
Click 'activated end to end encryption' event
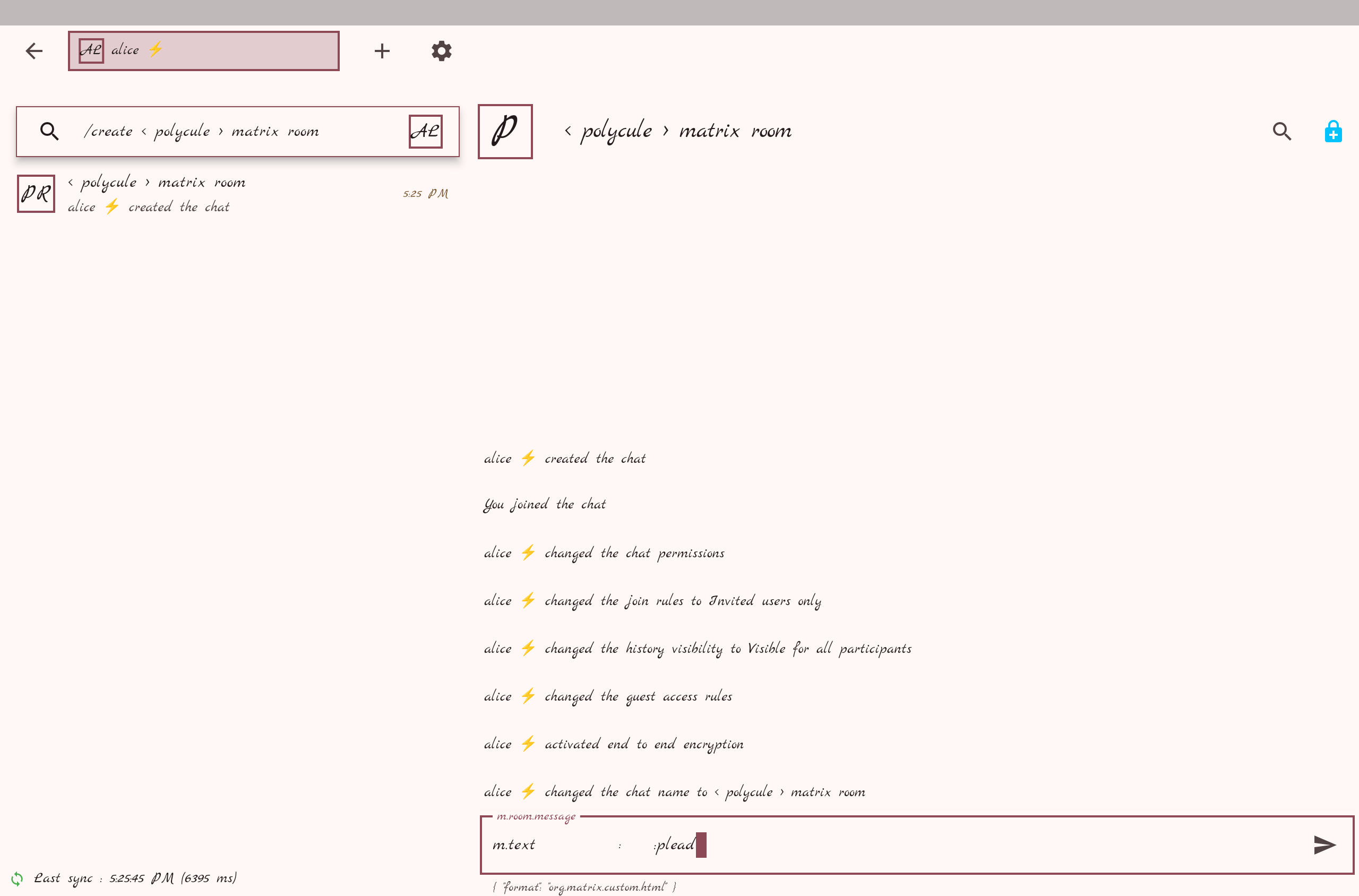[643, 744]
